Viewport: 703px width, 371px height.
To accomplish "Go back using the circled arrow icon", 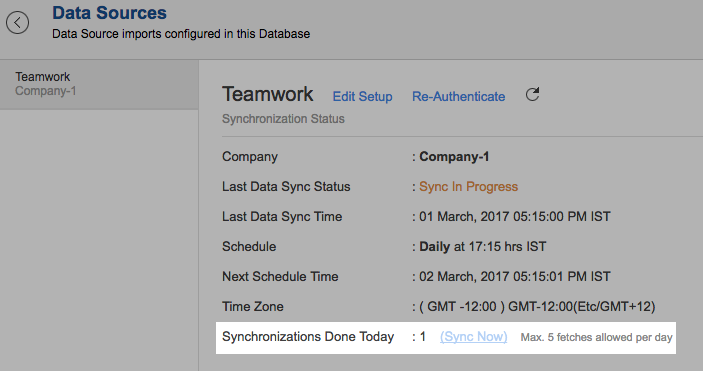I will (x=17, y=22).
